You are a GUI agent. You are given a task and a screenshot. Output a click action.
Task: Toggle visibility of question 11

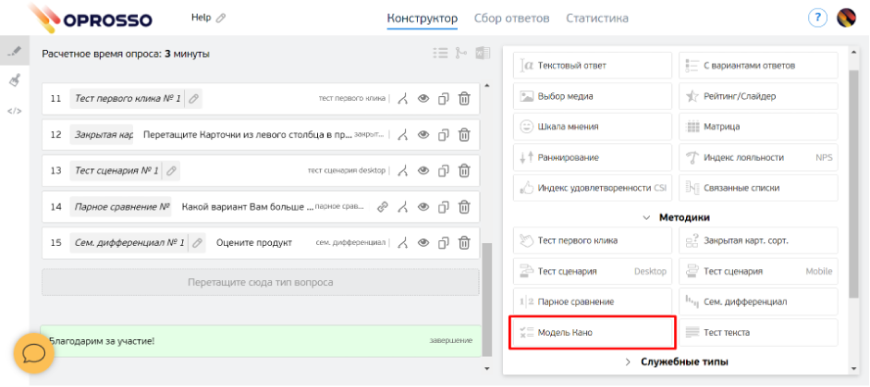coord(424,99)
